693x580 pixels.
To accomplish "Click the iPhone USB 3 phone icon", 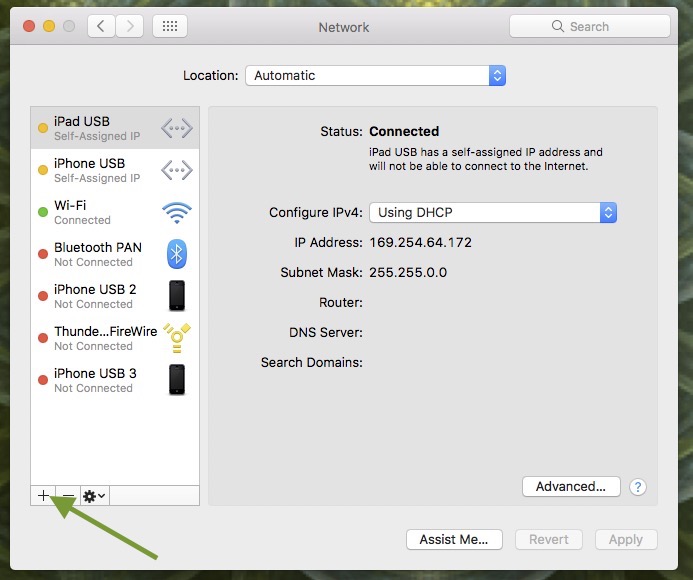I will pyautogui.click(x=177, y=379).
